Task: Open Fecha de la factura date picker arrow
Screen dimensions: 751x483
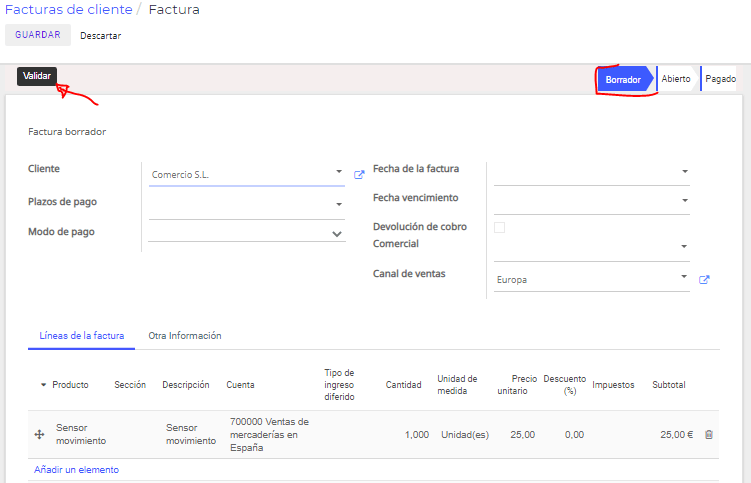Action: point(685,171)
